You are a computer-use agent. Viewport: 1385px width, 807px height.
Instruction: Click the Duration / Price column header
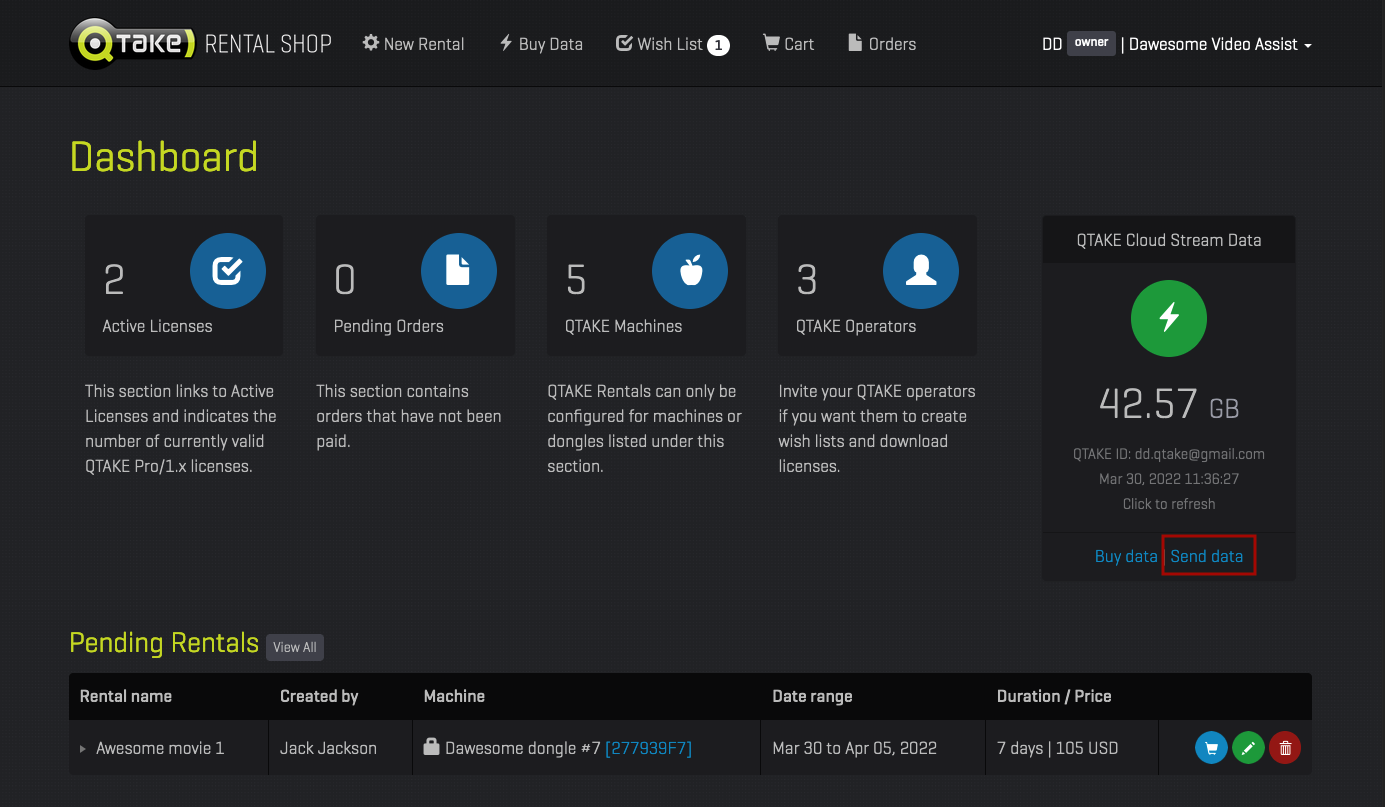pos(1054,696)
